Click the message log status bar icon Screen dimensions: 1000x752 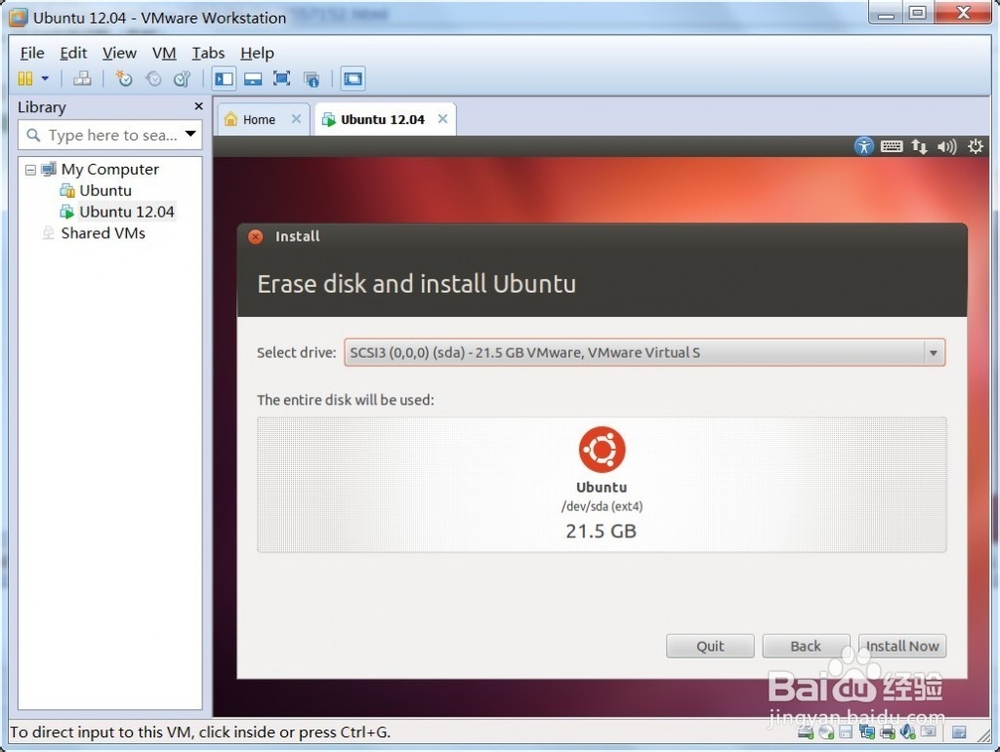[959, 732]
